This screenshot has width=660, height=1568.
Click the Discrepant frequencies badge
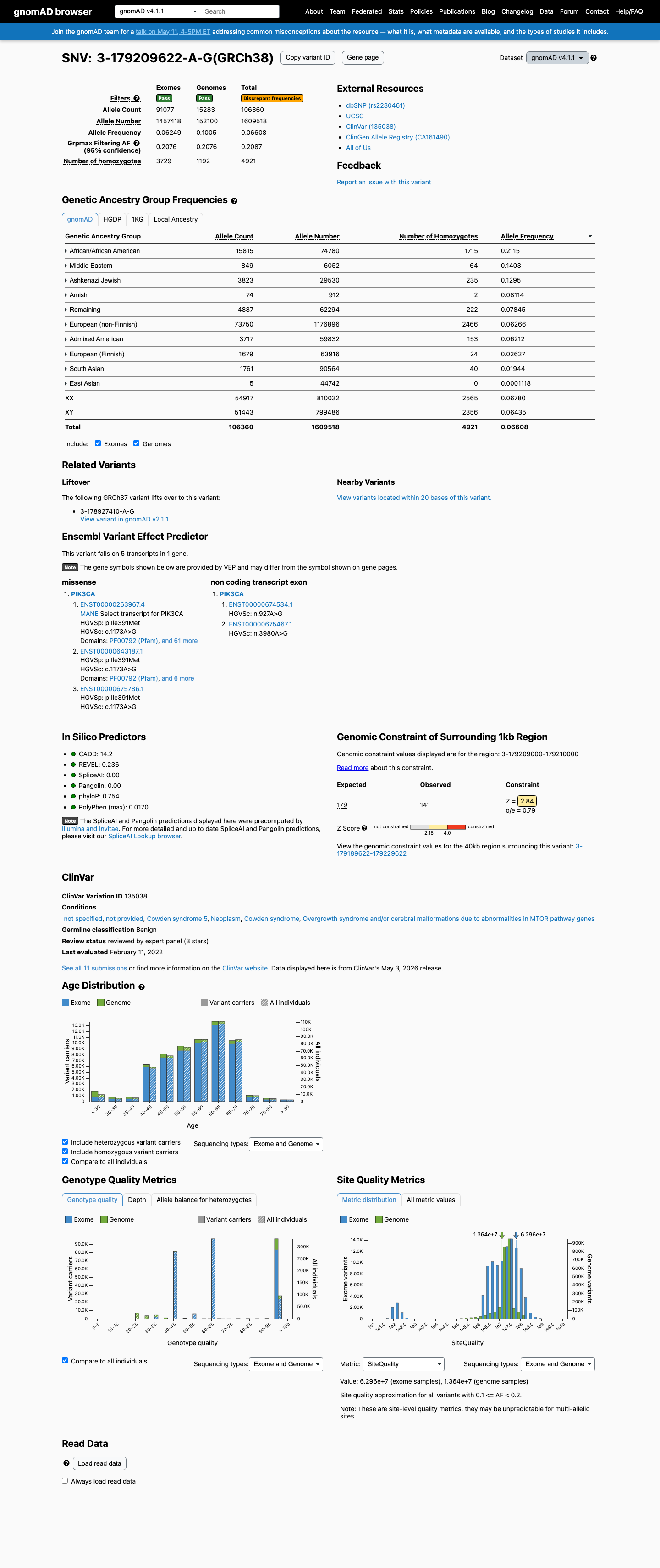point(272,99)
